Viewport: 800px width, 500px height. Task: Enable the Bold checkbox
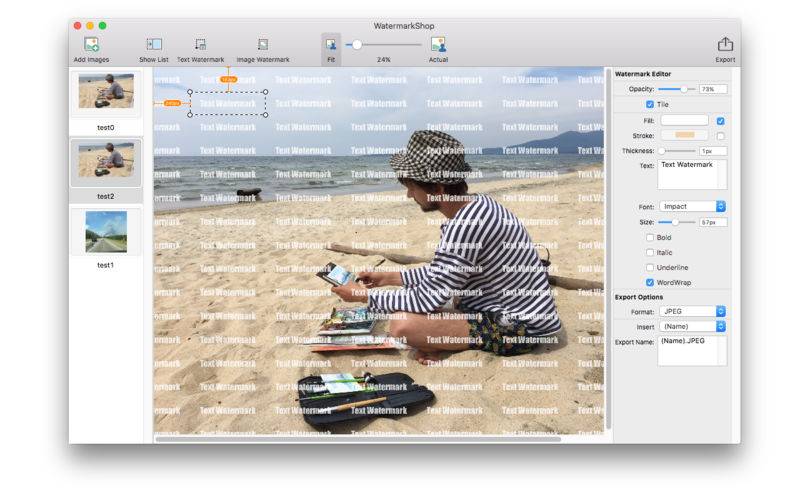[x=649, y=237]
